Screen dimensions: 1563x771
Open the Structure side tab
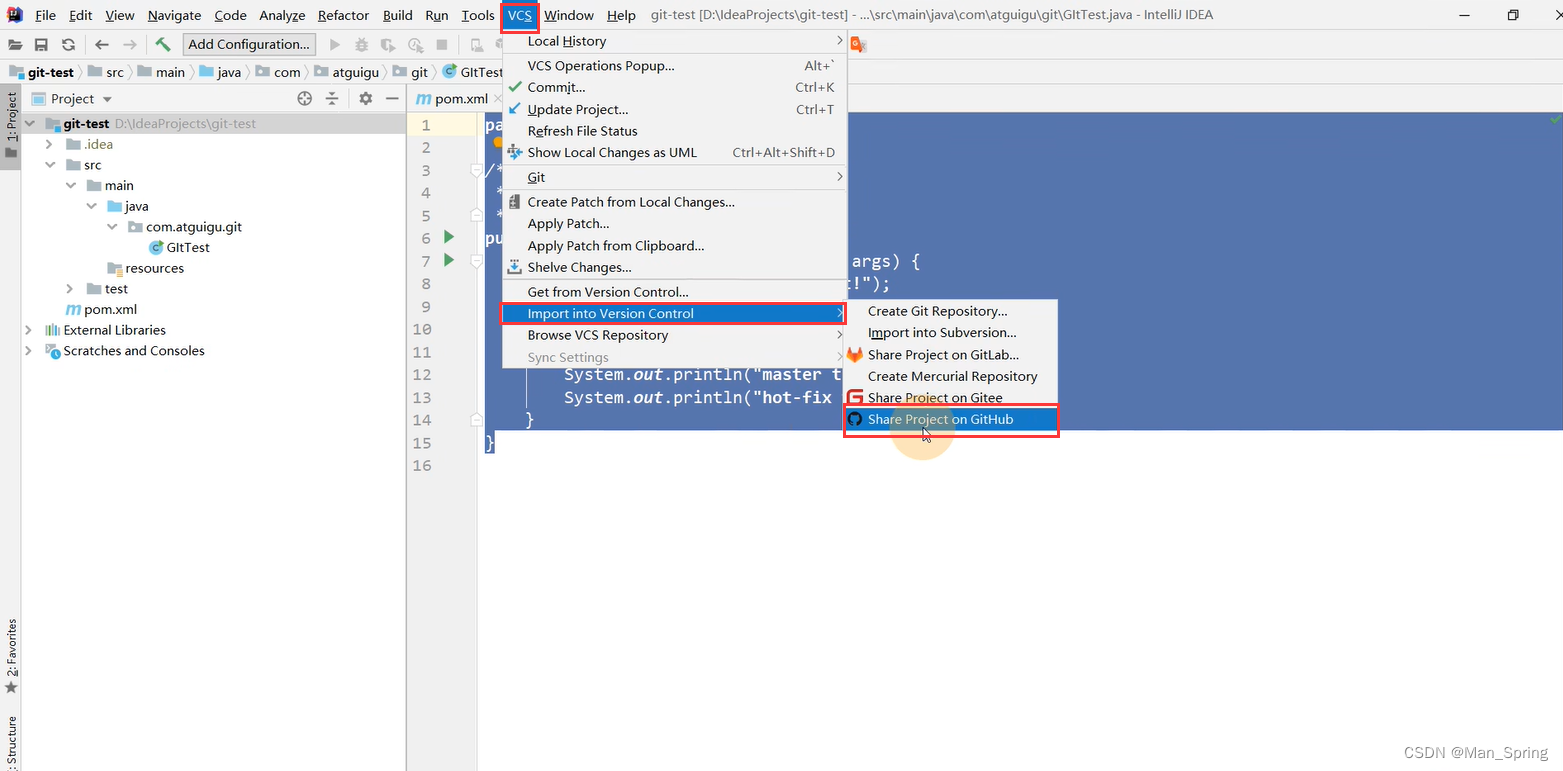click(11, 742)
